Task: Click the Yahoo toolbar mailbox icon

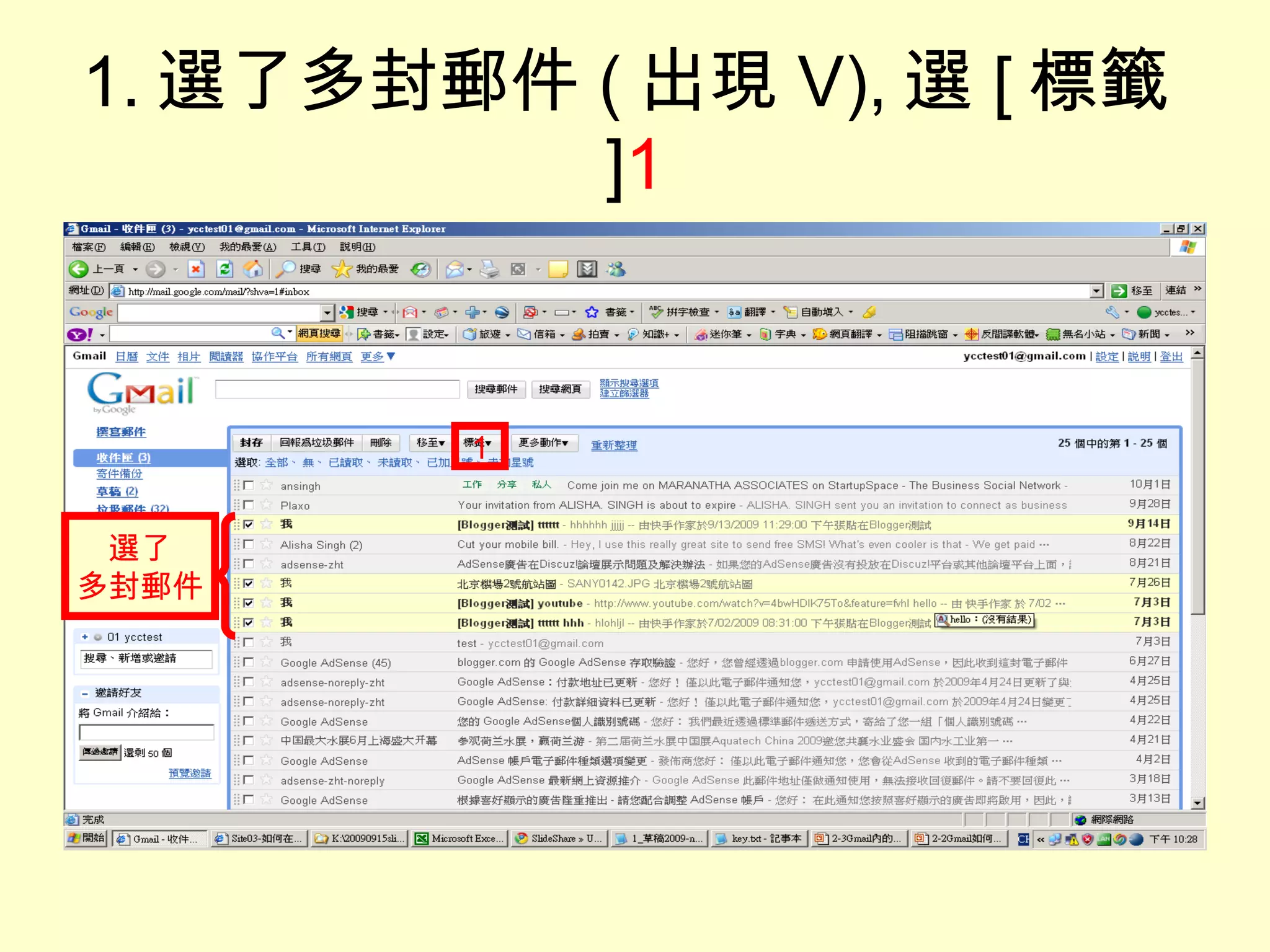Action: tap(524, 334)
